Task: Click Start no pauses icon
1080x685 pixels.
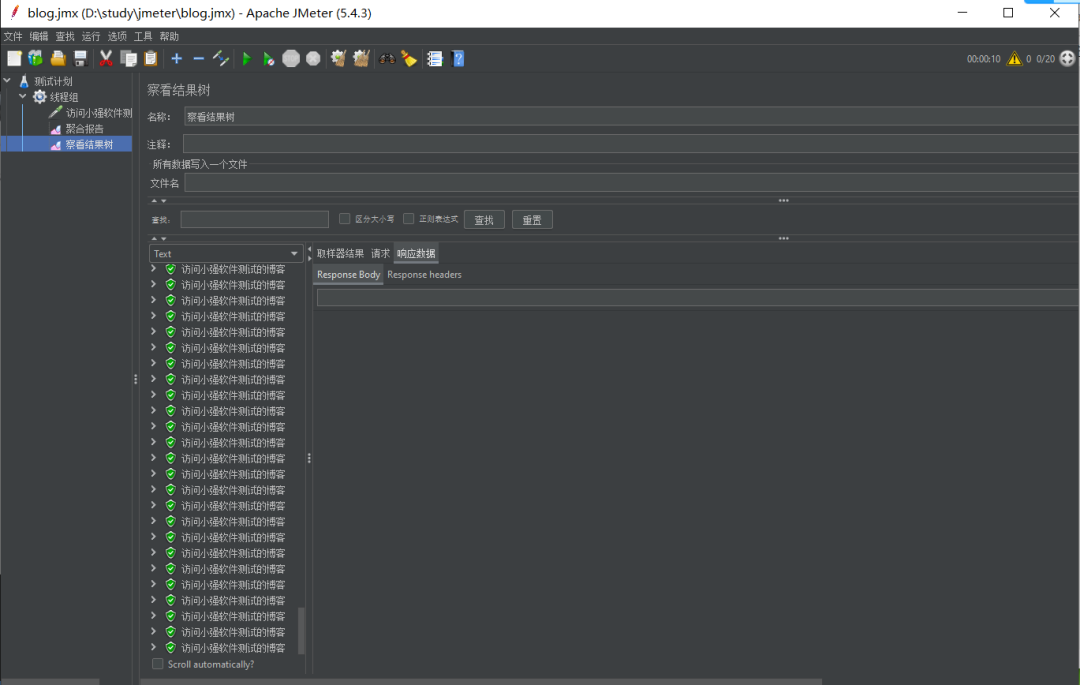Action: [x=269, y=59]
